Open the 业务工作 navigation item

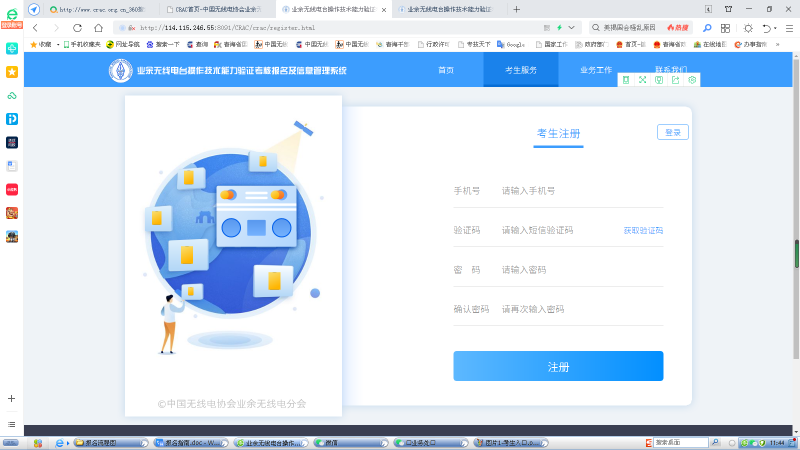(596, 71)
